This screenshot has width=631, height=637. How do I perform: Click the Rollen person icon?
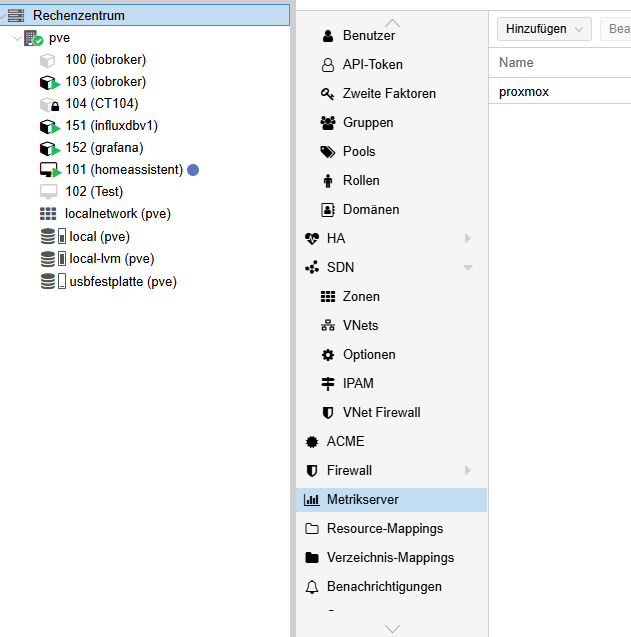coord(327,181)
